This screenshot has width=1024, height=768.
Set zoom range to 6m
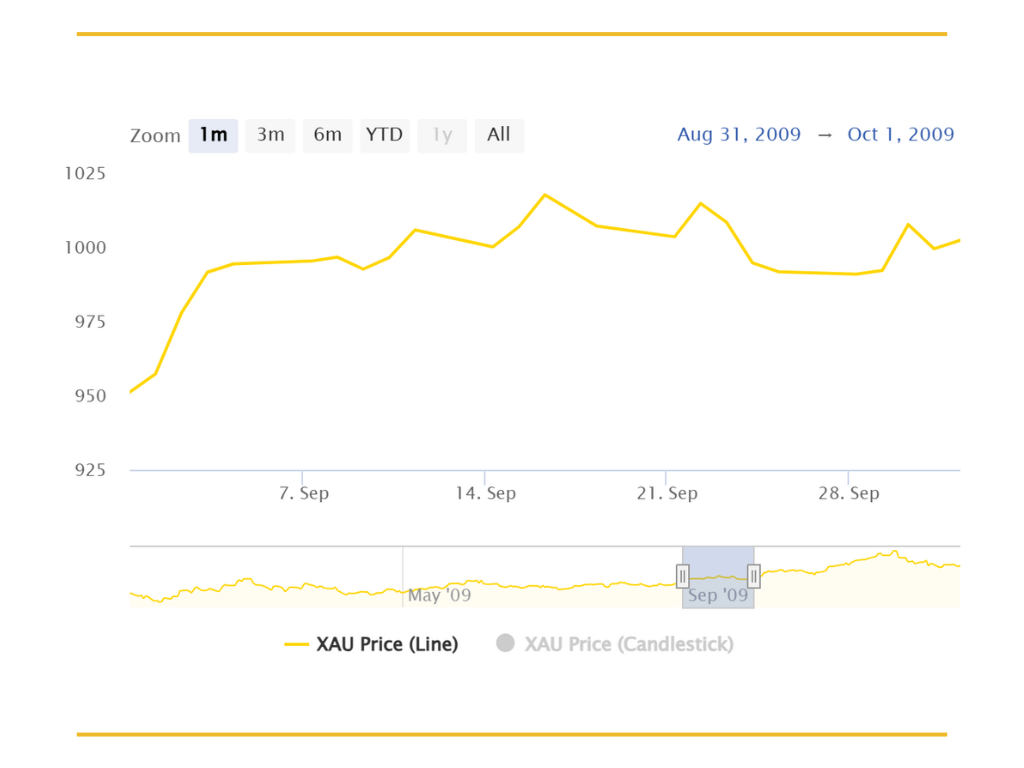328,136
